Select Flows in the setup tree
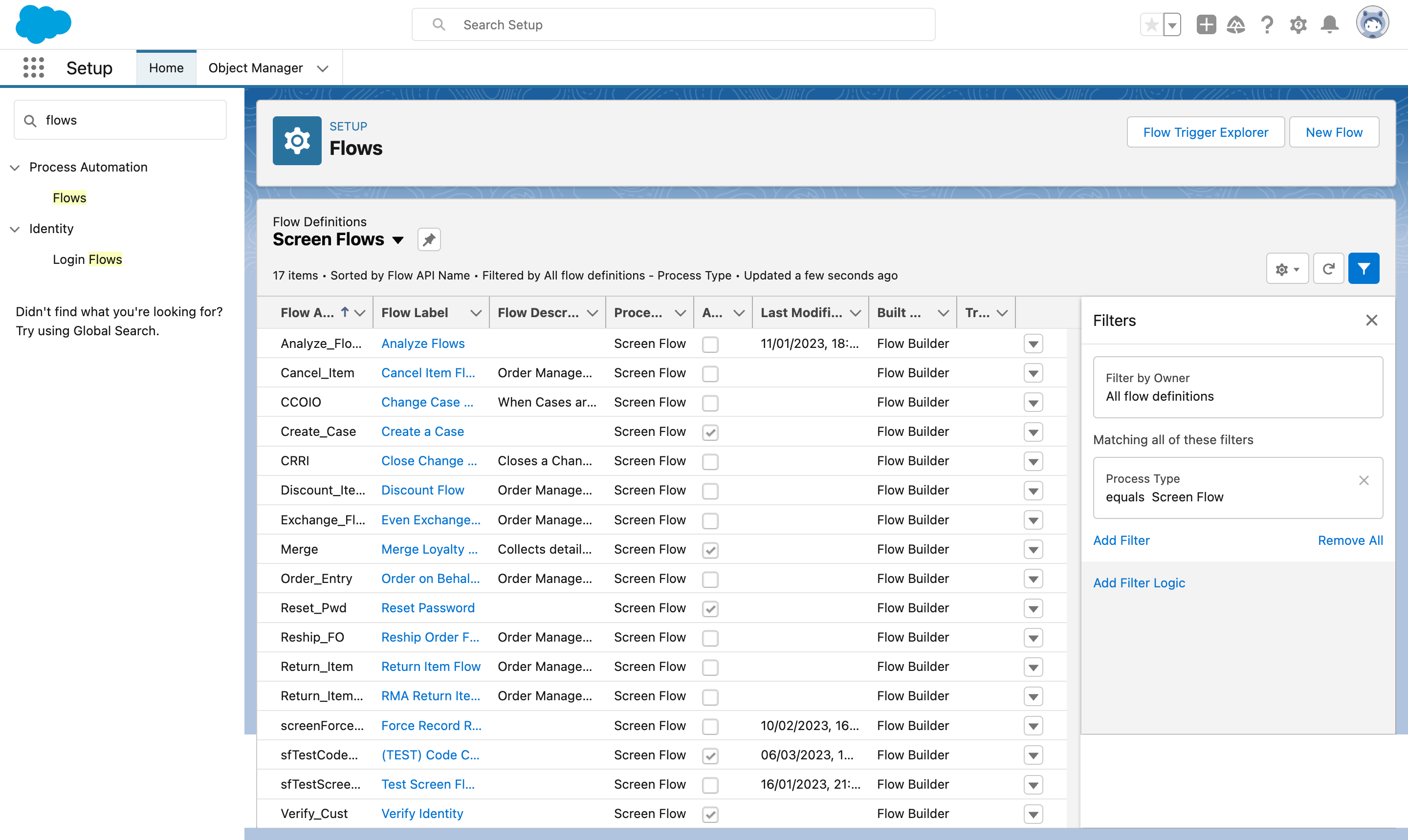 (69, 198)
